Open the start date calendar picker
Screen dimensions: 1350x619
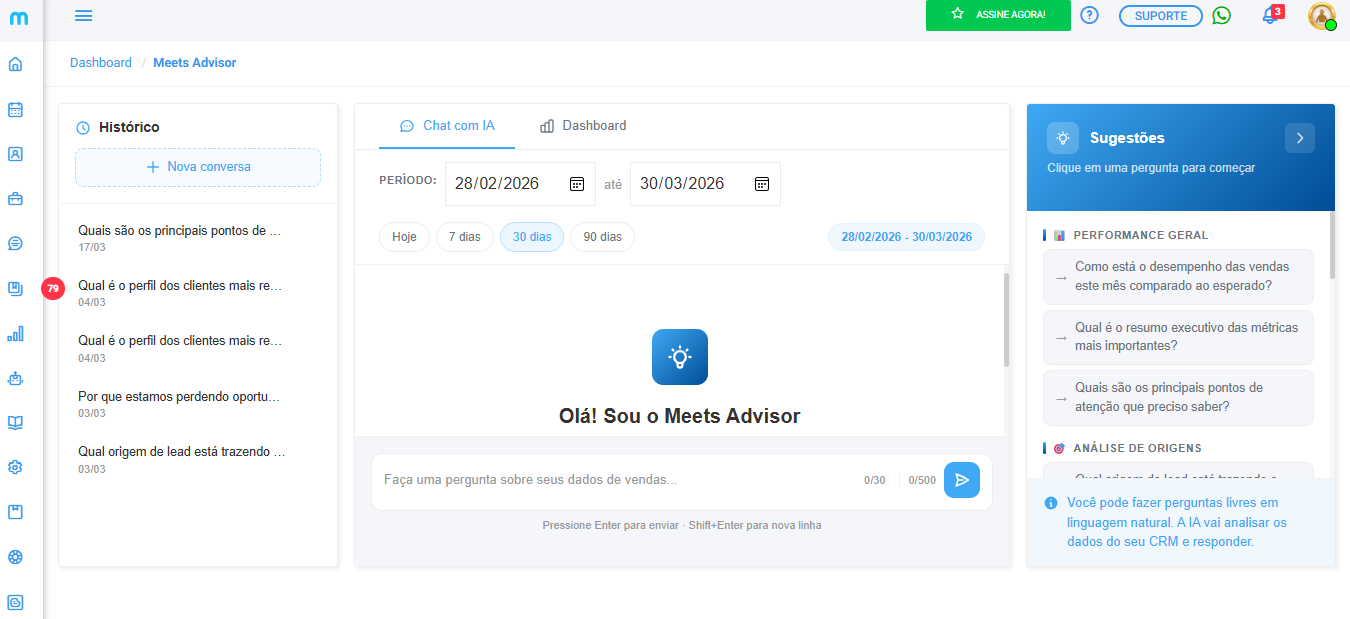click(576, 184)
